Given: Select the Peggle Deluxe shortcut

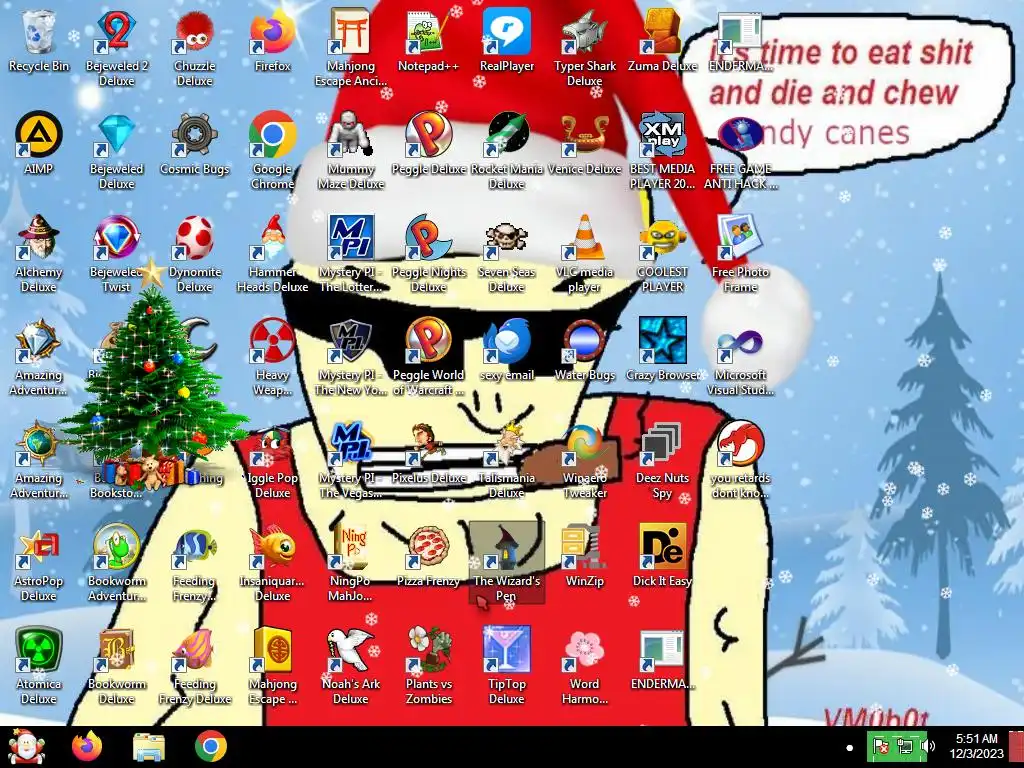Looking at the screenshot, I should coord(428,144).
